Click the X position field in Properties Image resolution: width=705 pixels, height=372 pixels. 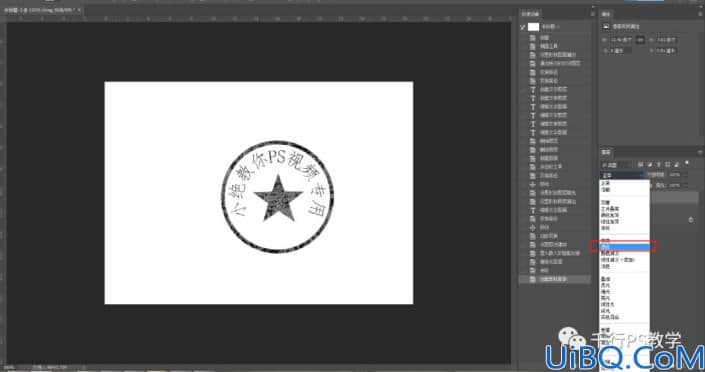click(x=620, y=51)
